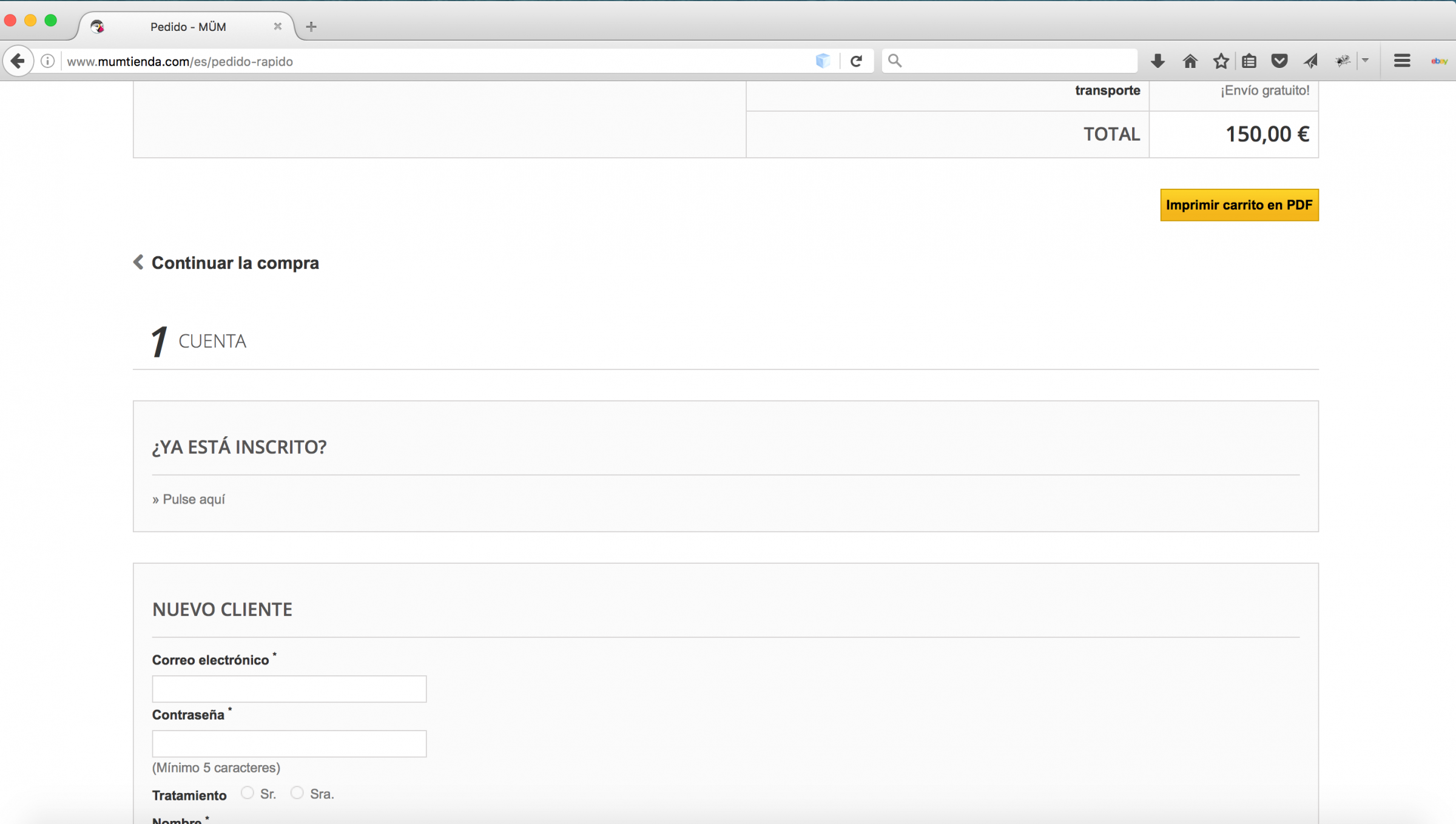Viewport: 1456px width, 824px height.
Task: Click the Correo electrónico input field
Action: point(289,689)
